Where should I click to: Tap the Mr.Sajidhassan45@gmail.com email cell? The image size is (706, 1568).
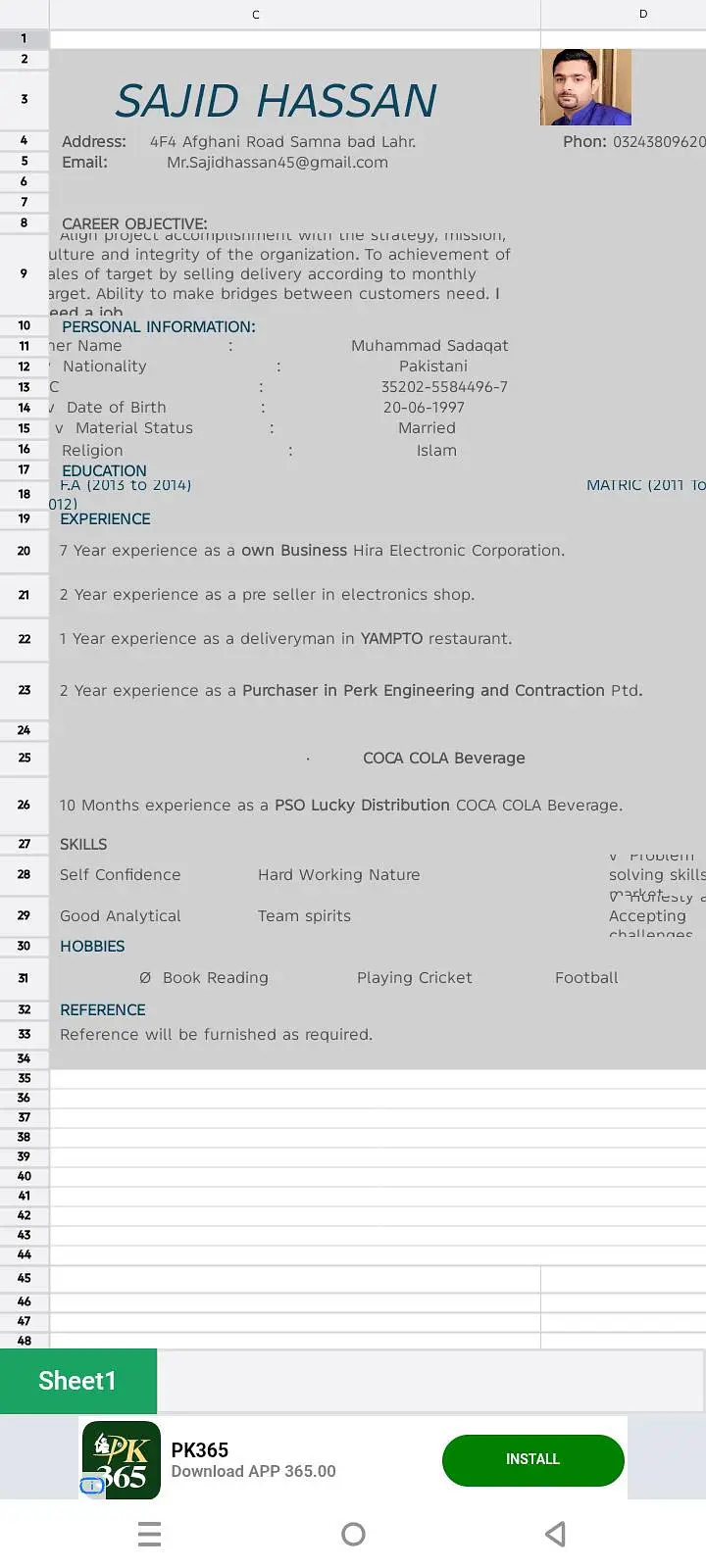277,163
